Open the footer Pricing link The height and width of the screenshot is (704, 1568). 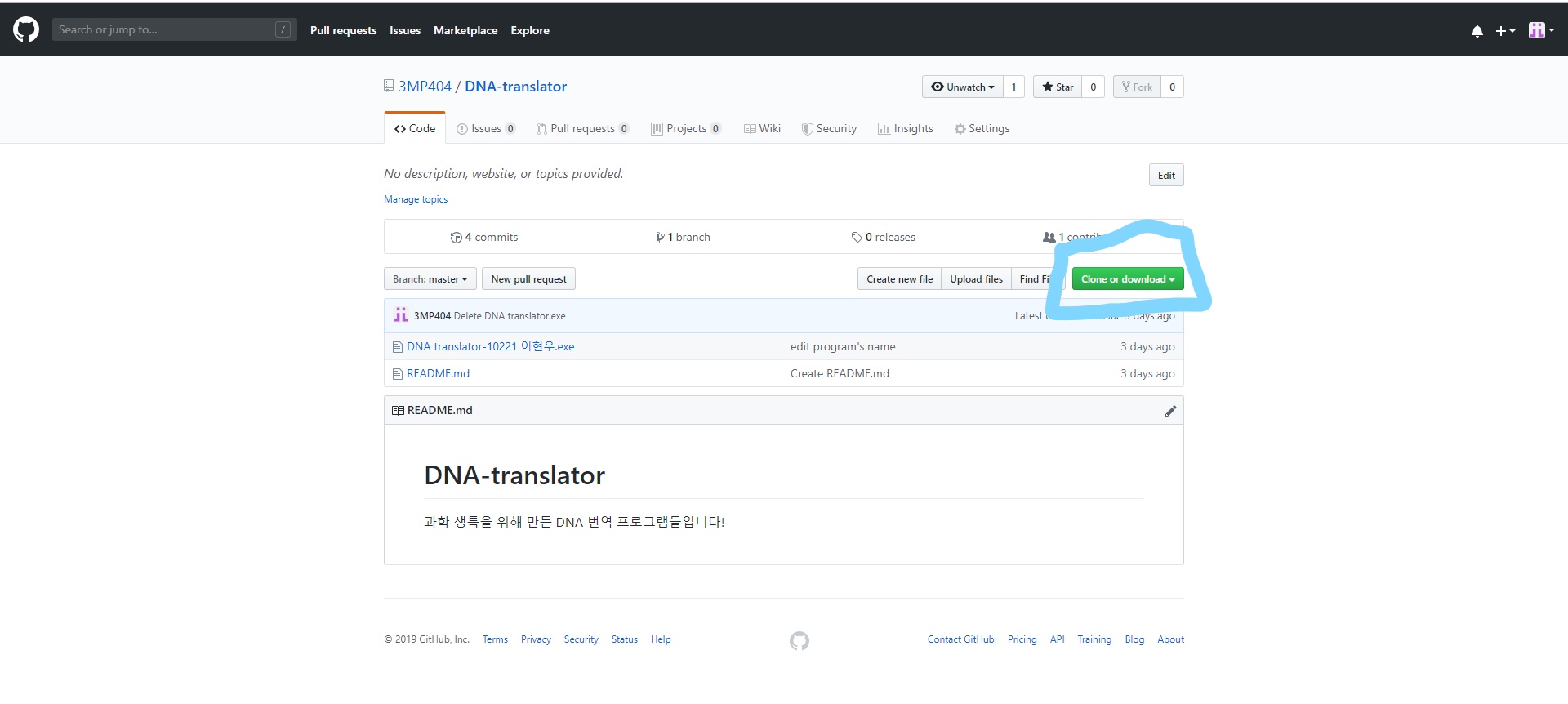pos(1022,639)
